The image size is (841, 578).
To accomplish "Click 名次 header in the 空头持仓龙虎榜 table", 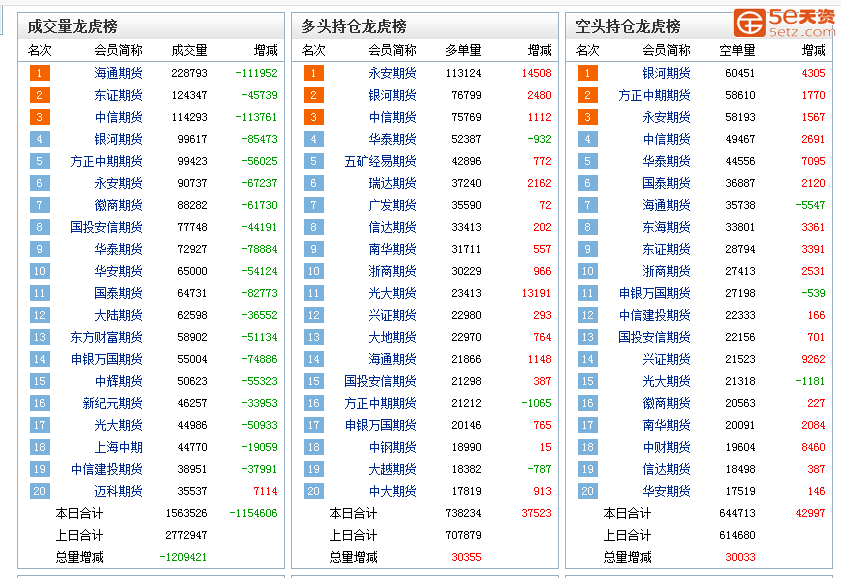I will click(588, 50).
